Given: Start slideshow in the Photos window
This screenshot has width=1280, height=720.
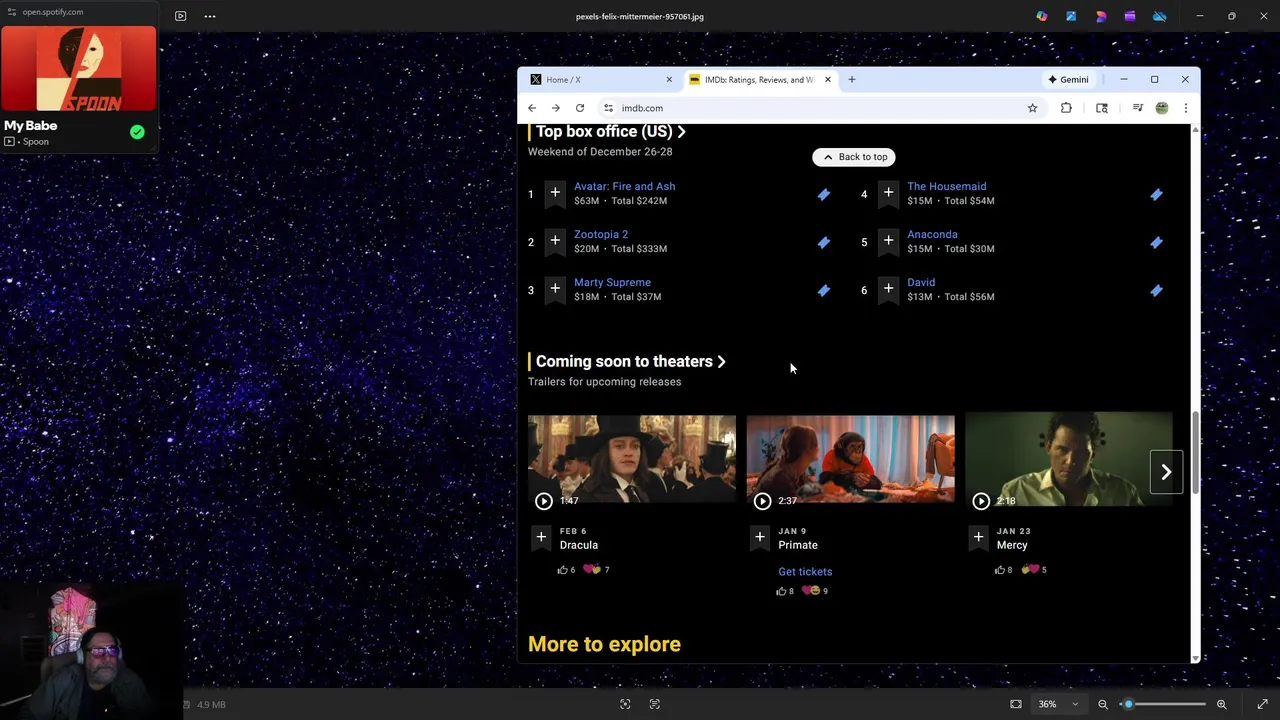Looking at the screenshot, I should [180, 16].
